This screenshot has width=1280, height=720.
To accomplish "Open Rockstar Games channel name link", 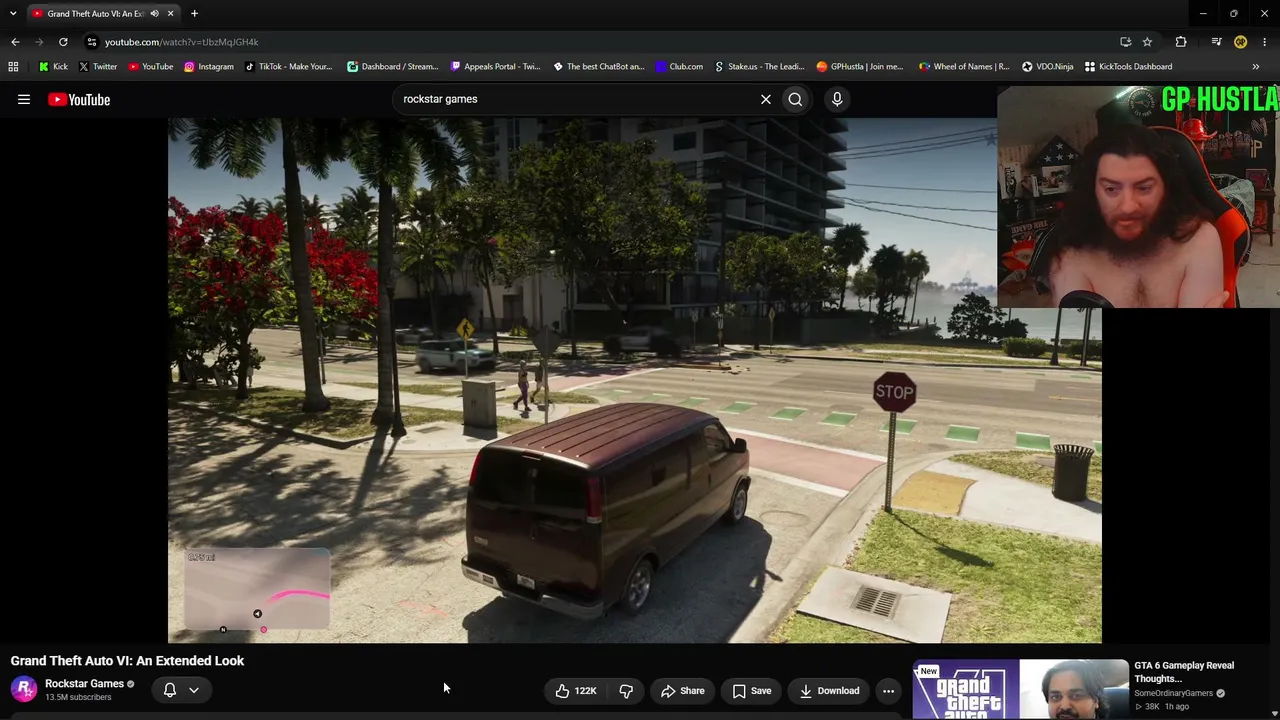I will [84, 684].
